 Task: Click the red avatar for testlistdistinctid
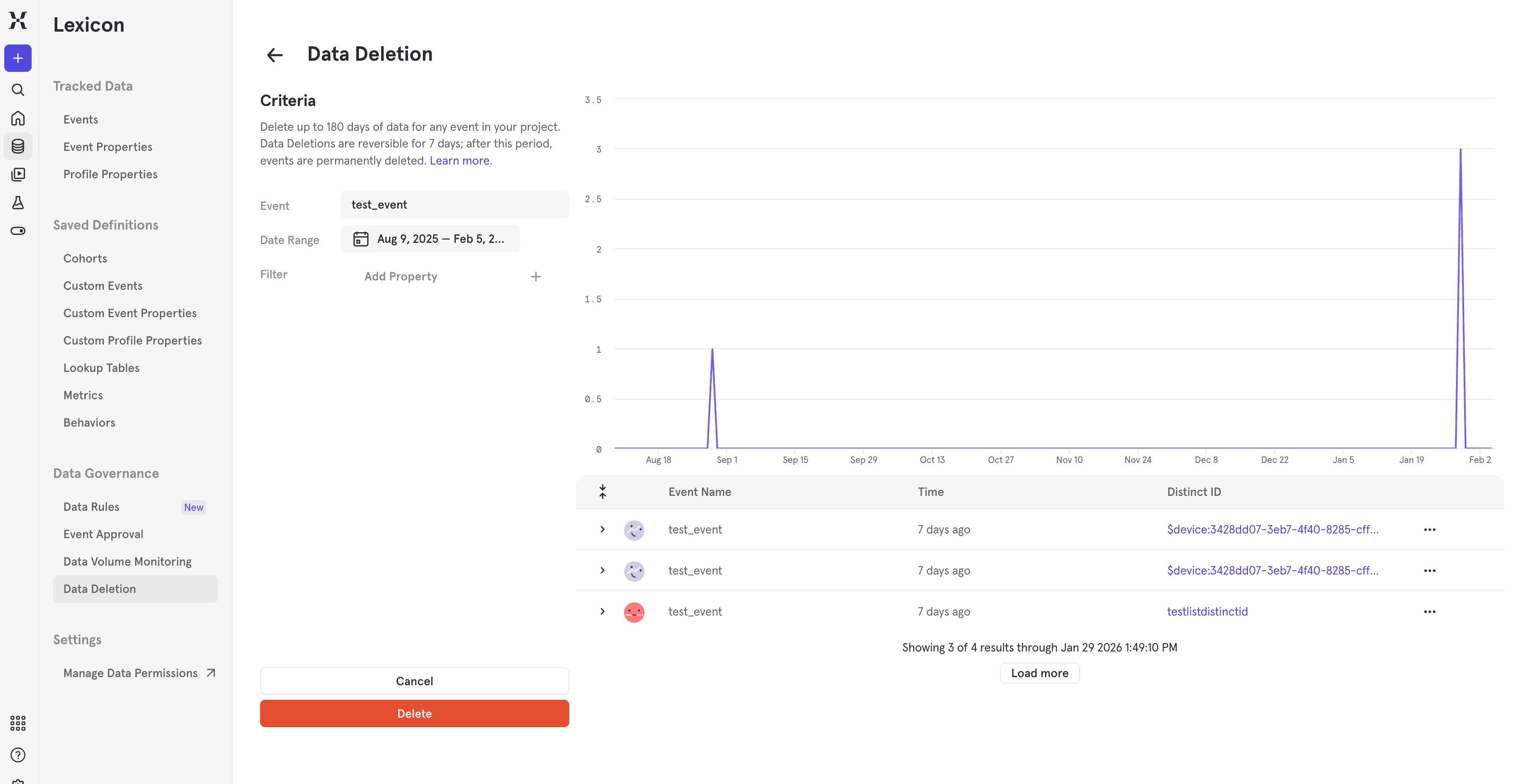(x=633, y=612)
